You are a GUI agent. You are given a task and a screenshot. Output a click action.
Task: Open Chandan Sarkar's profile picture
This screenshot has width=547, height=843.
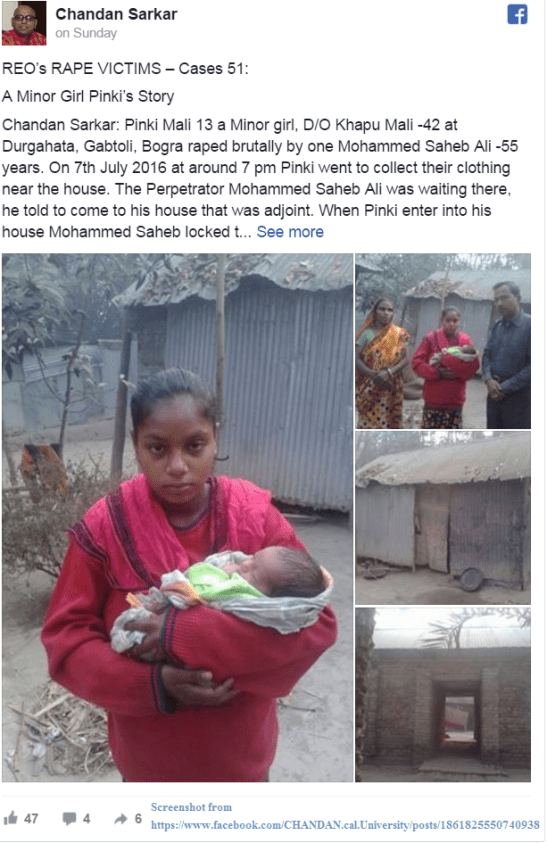24,23
